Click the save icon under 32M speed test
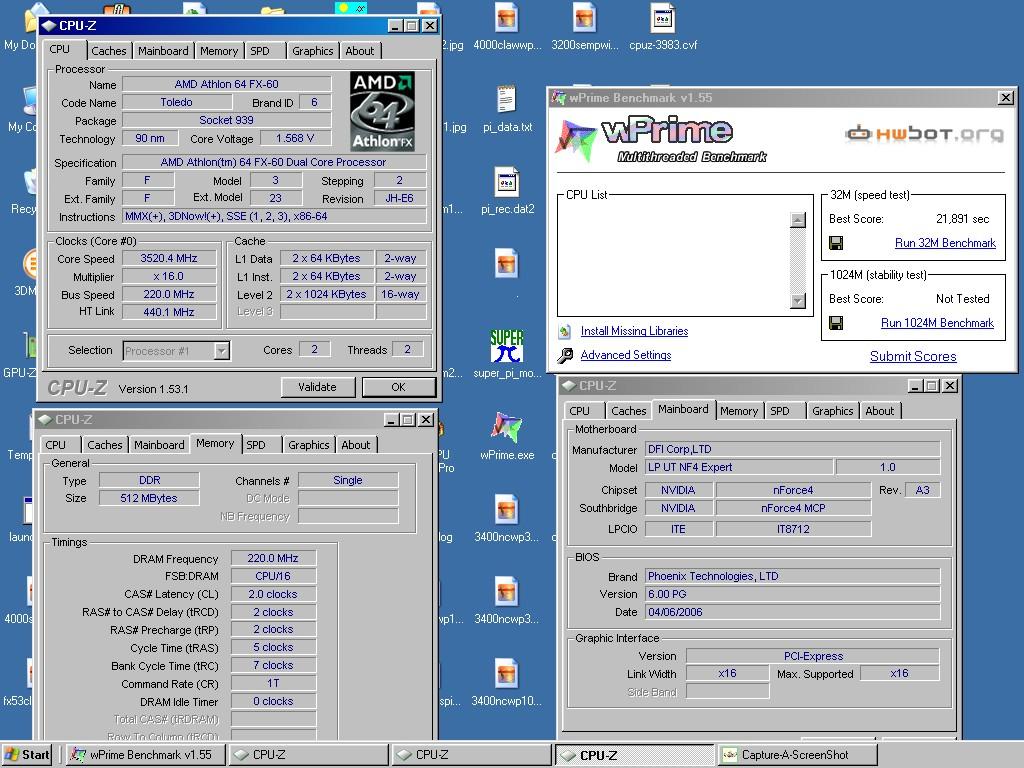 click(x=836, y=243)
